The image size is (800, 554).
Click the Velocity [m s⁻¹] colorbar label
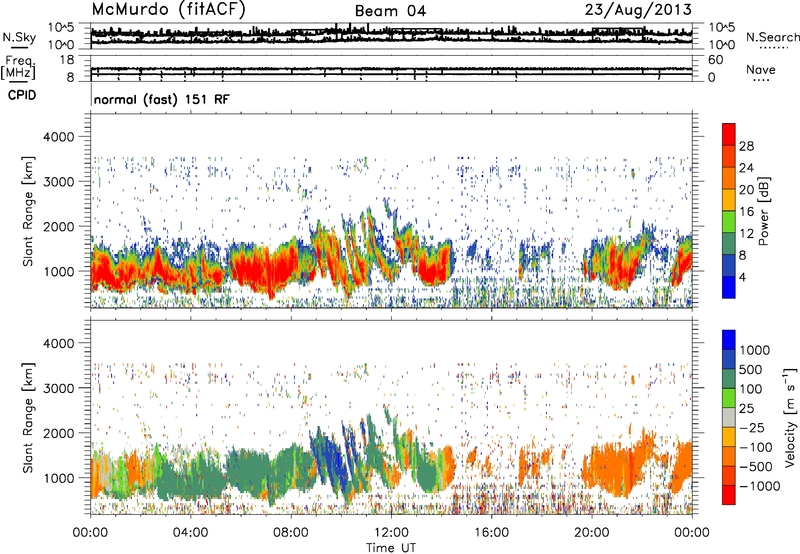(790, 417)
